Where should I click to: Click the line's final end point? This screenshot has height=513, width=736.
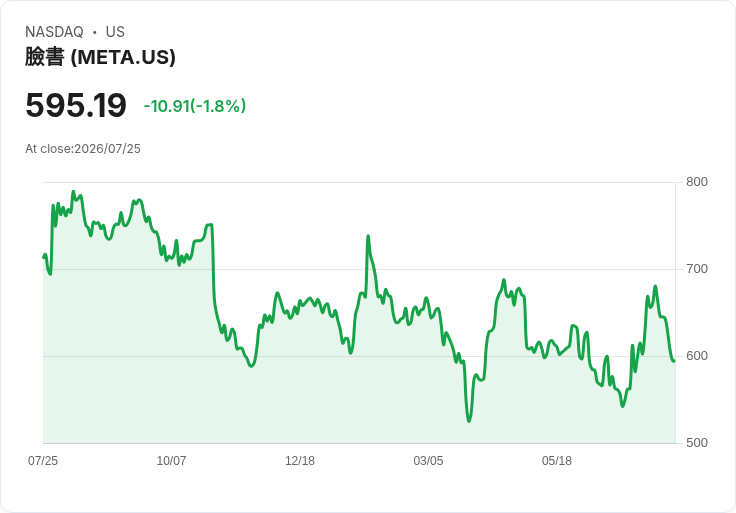tap(674, 361)
